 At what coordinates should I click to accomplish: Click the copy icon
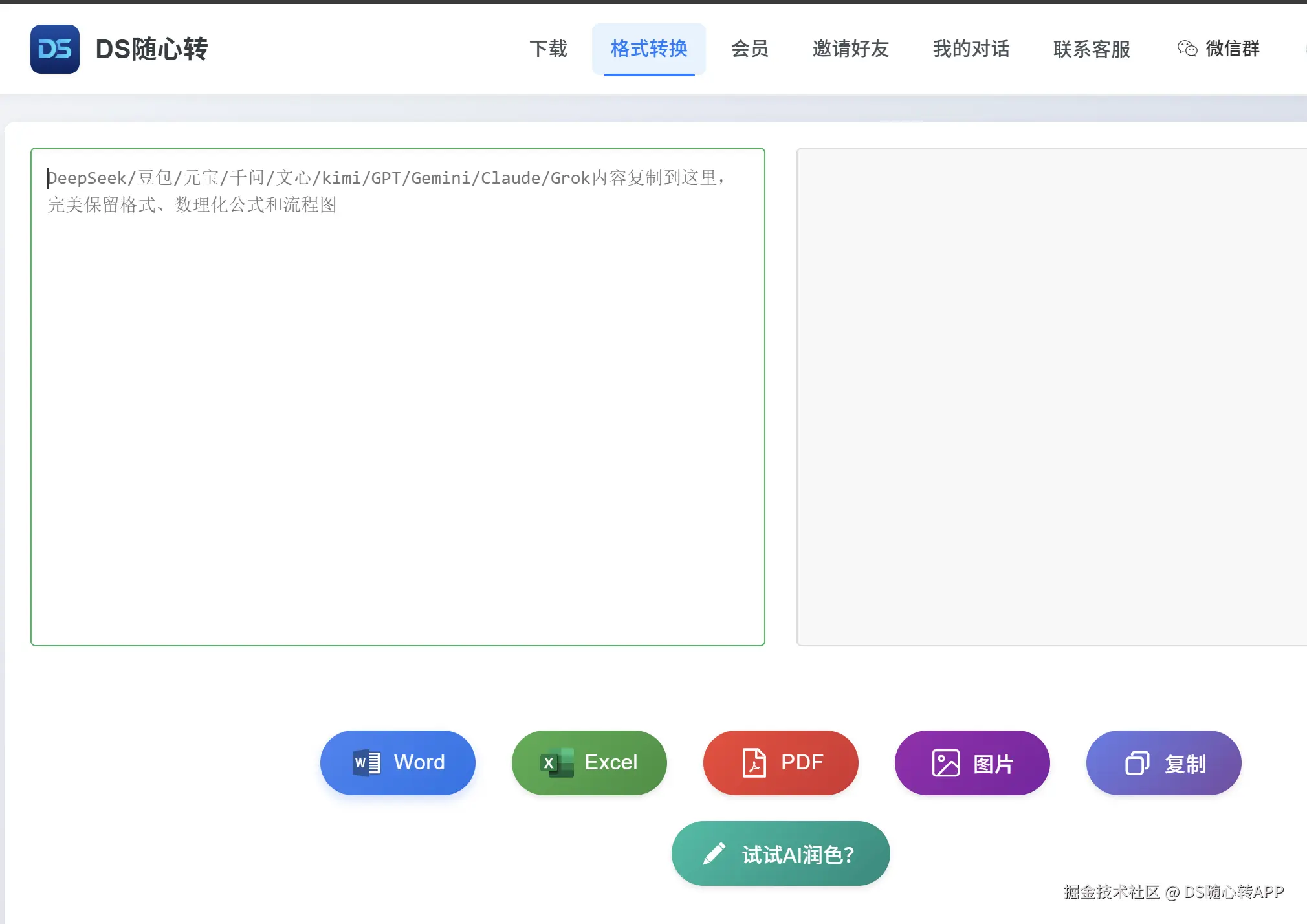point(1137,764)
